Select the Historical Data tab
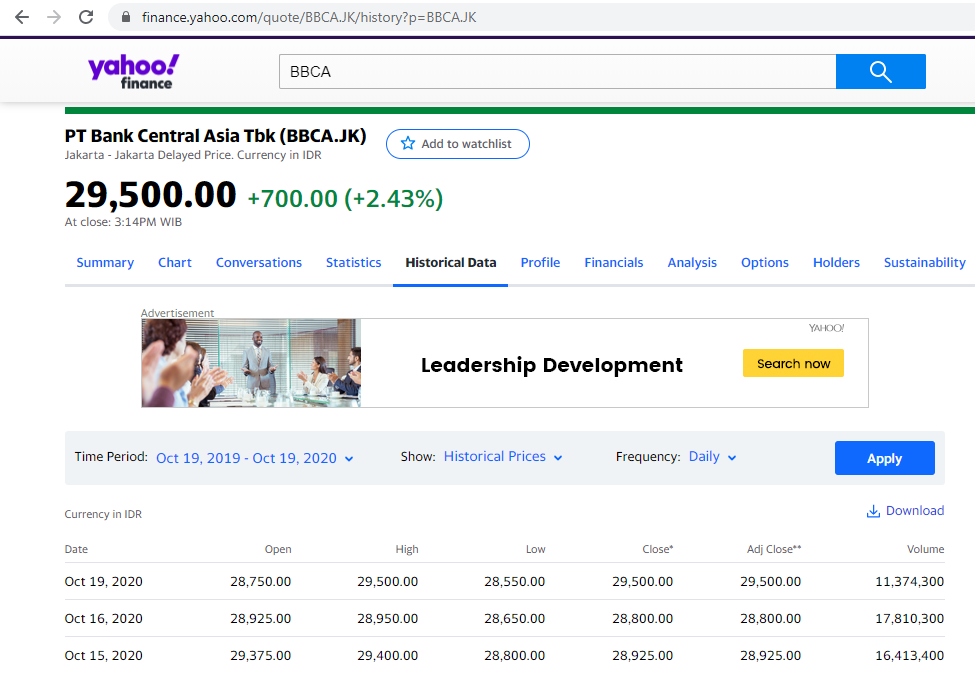The image size is (975, 673). (x=451, y=262)
